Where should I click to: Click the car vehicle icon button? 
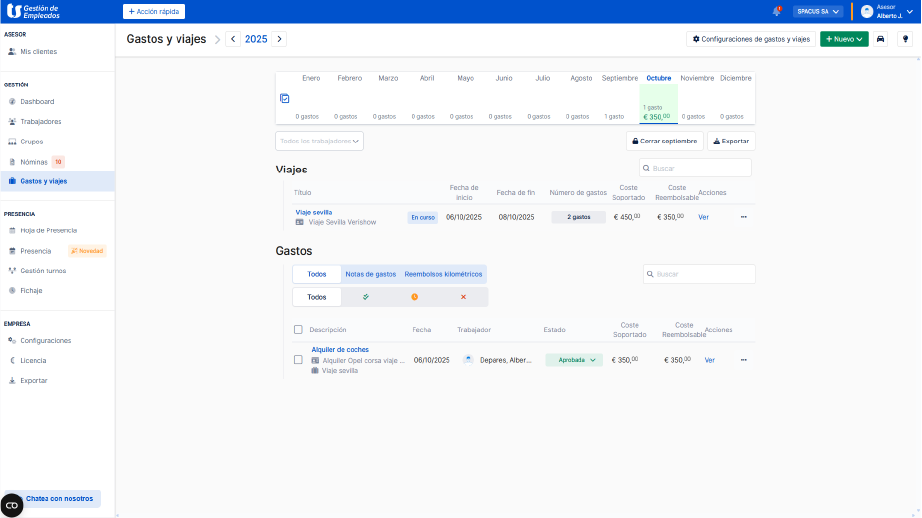pos(880,39)
